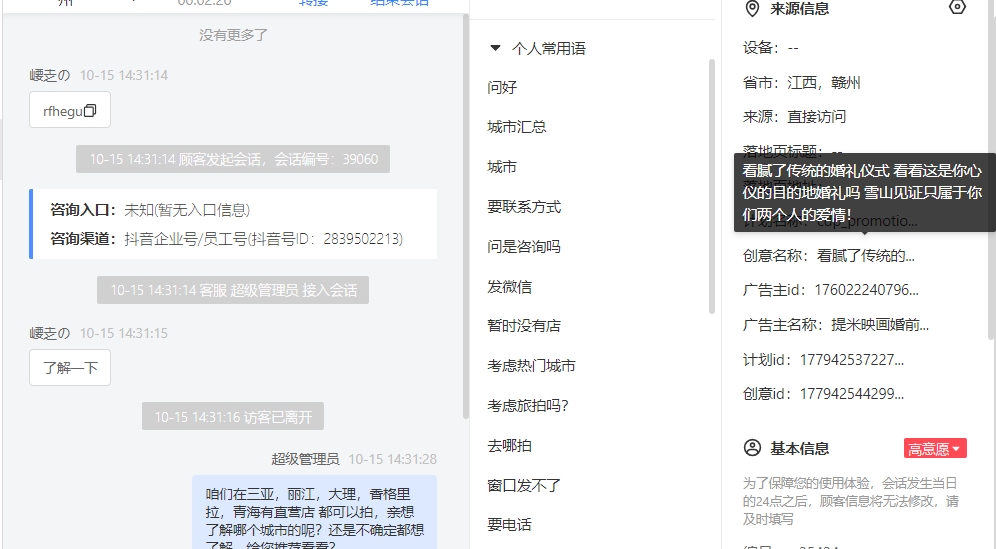This screenshot has height=549, width=996.
Task: Select the 考虑旅拍吗? quick phrase
Action: tap(528, 405)
